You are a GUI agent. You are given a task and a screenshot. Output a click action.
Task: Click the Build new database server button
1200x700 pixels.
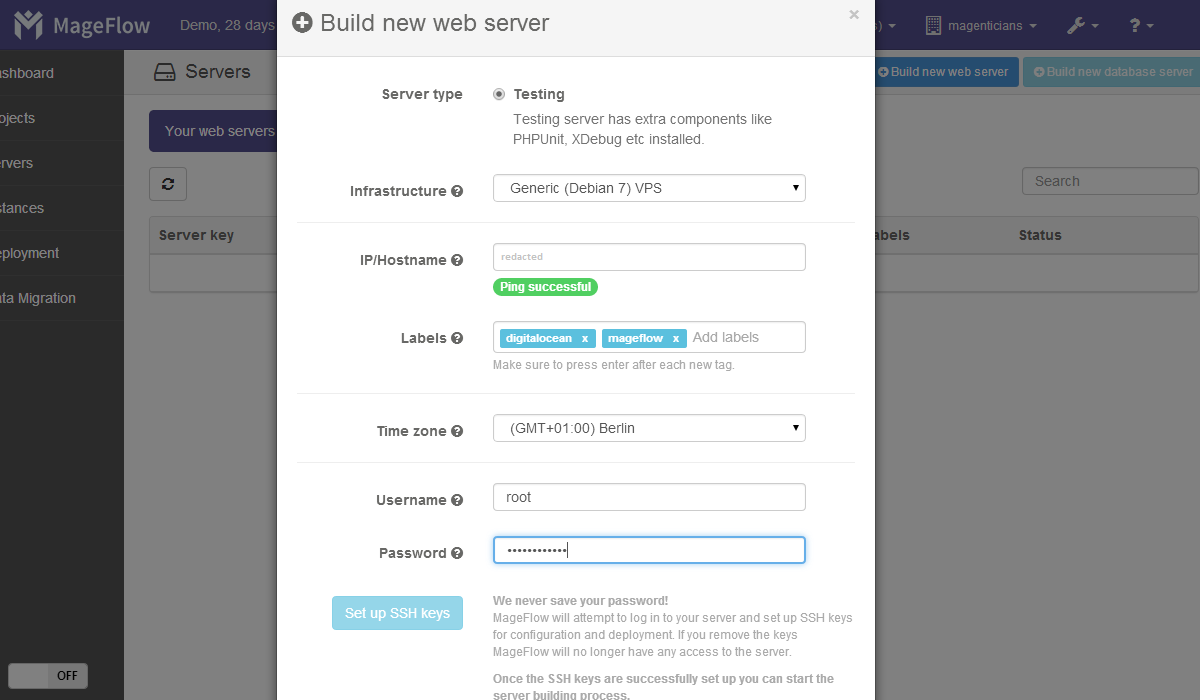pos(1112,72)
